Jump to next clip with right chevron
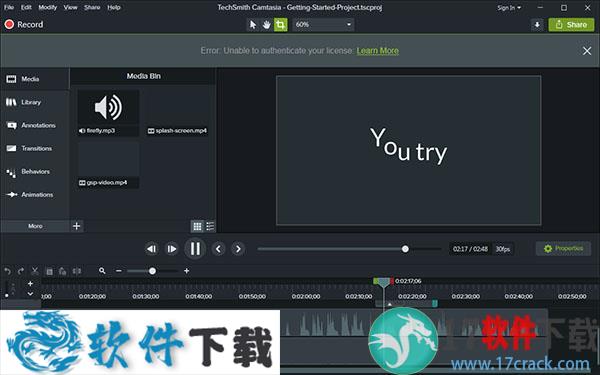 click(238, 249)
